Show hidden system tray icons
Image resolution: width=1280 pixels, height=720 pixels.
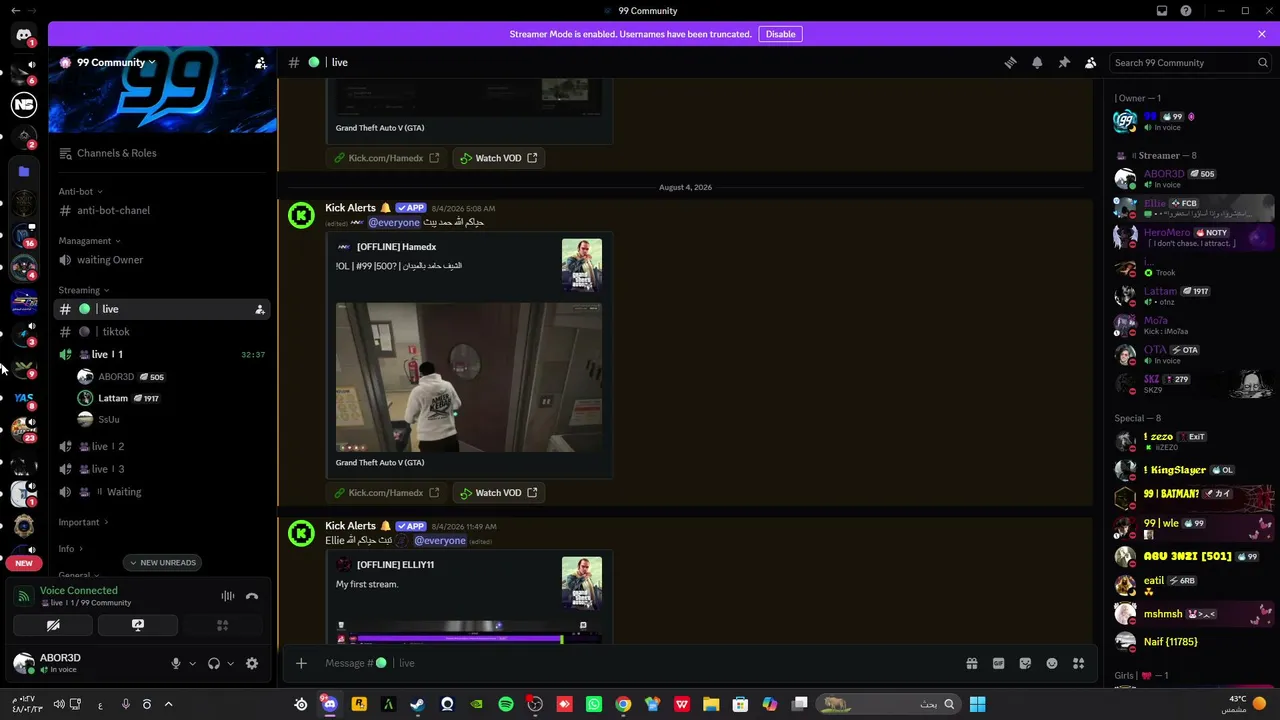coord(168,704)
